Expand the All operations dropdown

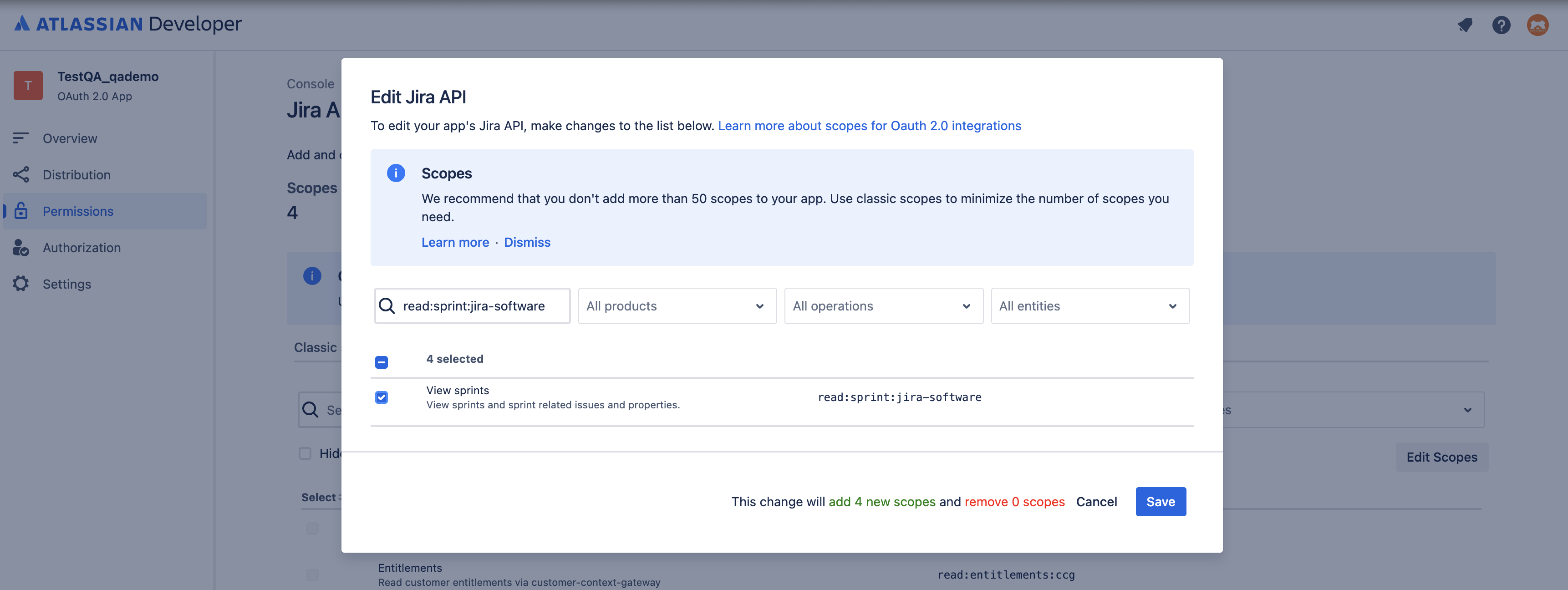(883, 305)
